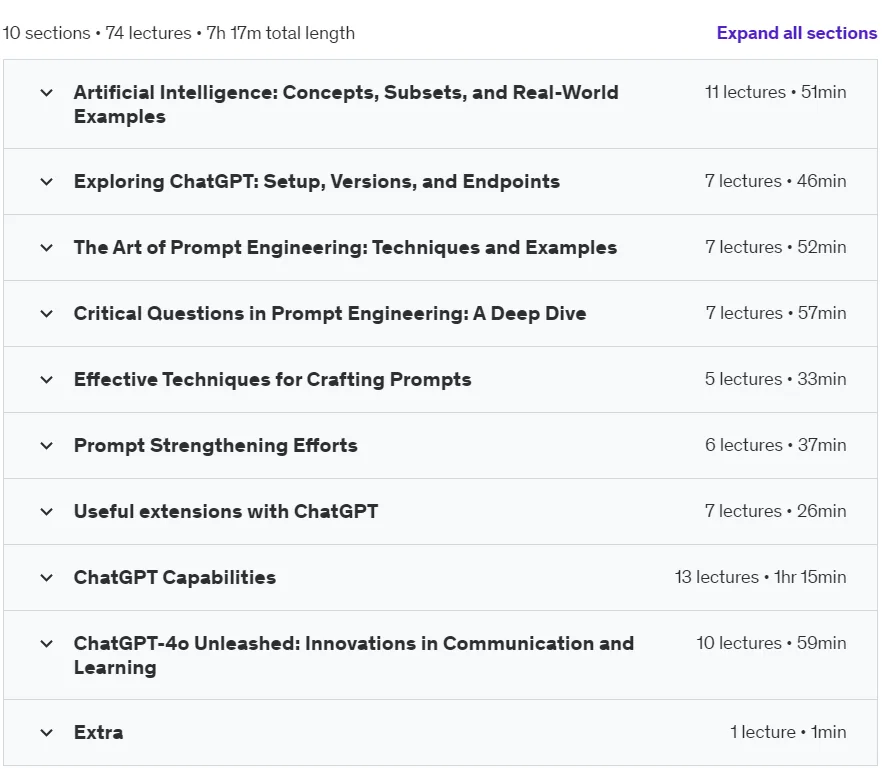Click Expand all sections link
Image resolution: width=882 pixels, height=769 pixels.
tap(796, 33)
